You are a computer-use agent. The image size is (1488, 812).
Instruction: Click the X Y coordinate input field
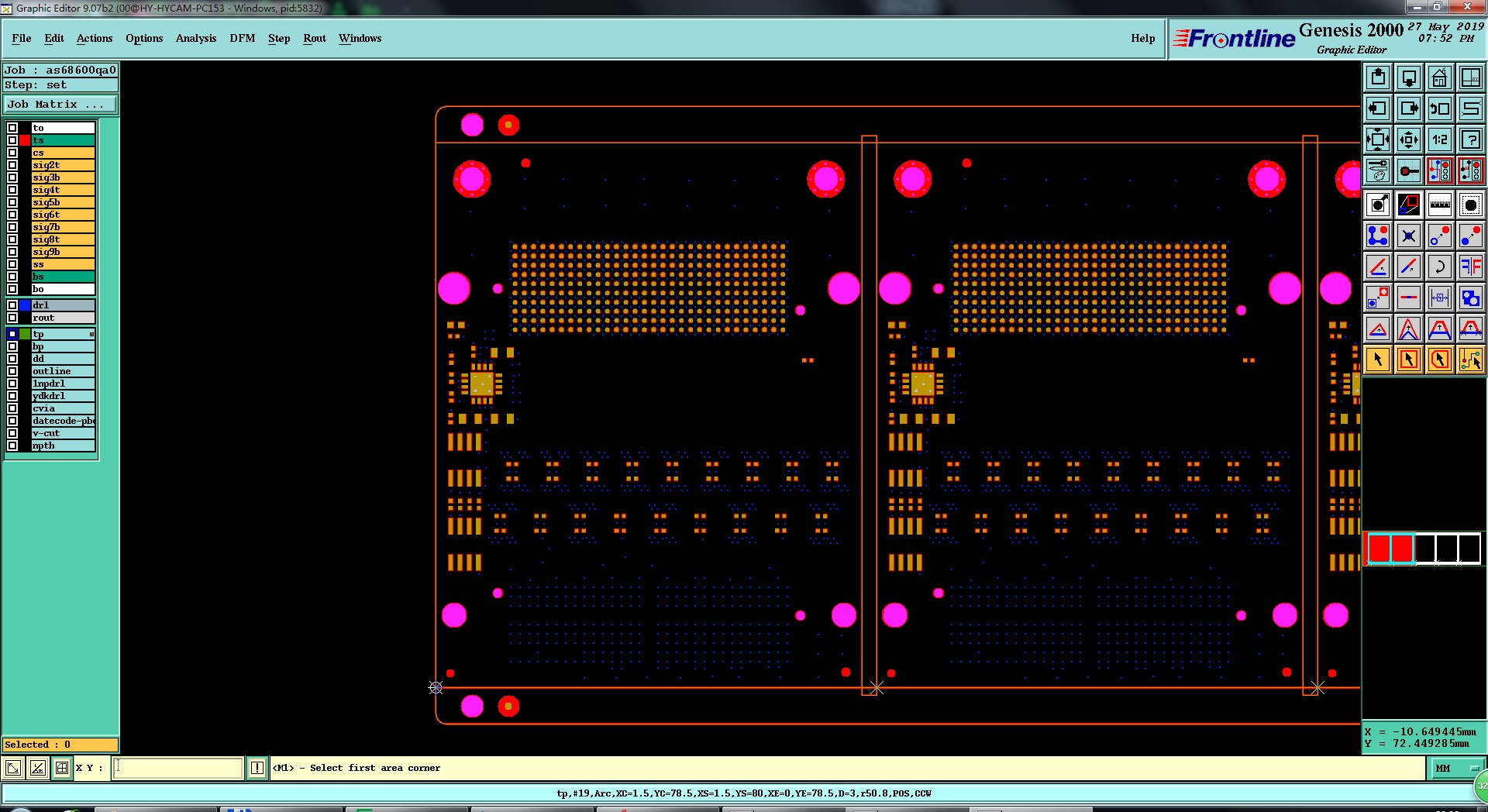tap(178, 768)
